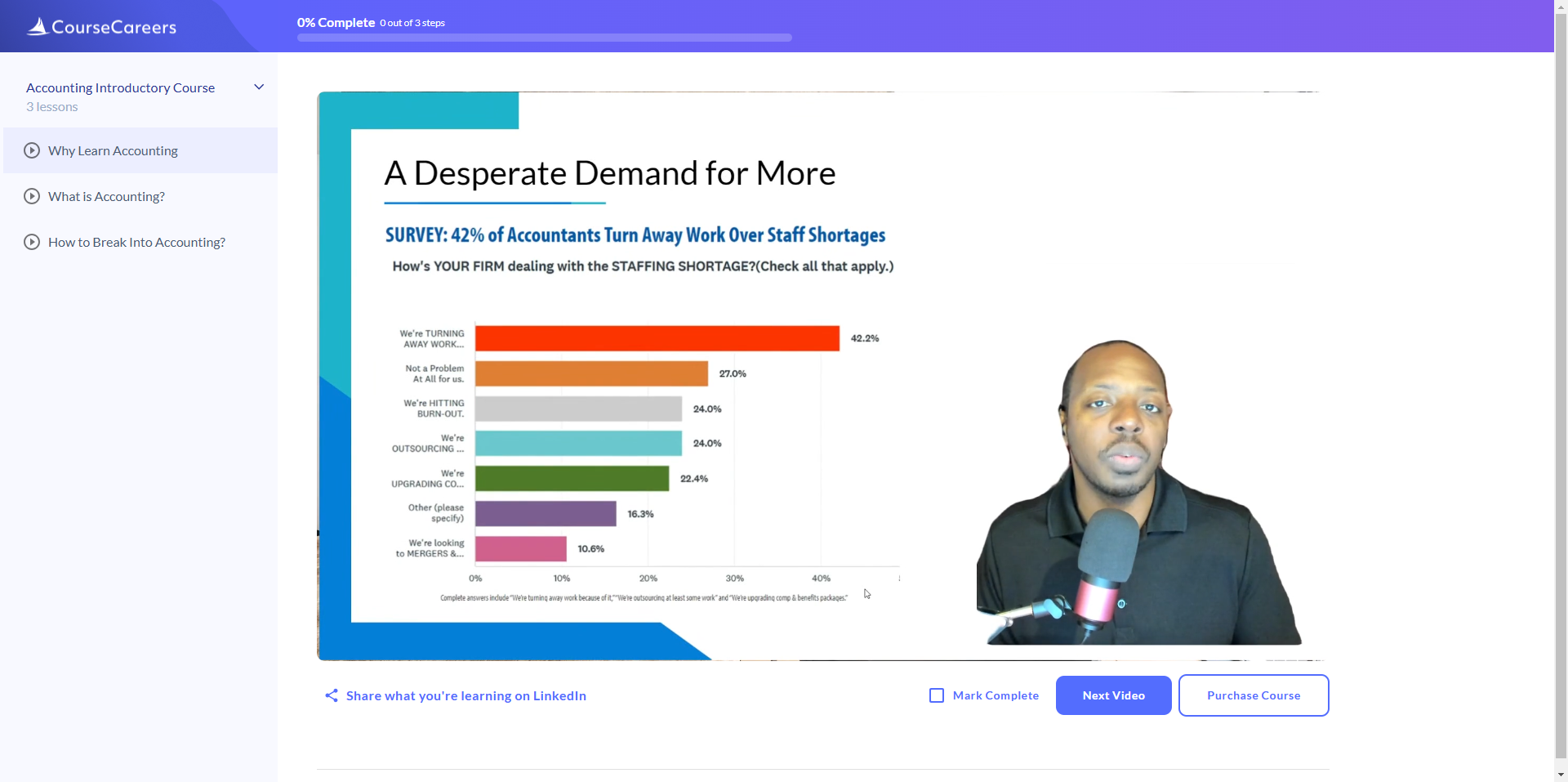Click the "0 out of 3 steps" header text
This screenshot has height=782, width=1568.
click(412, 23)
